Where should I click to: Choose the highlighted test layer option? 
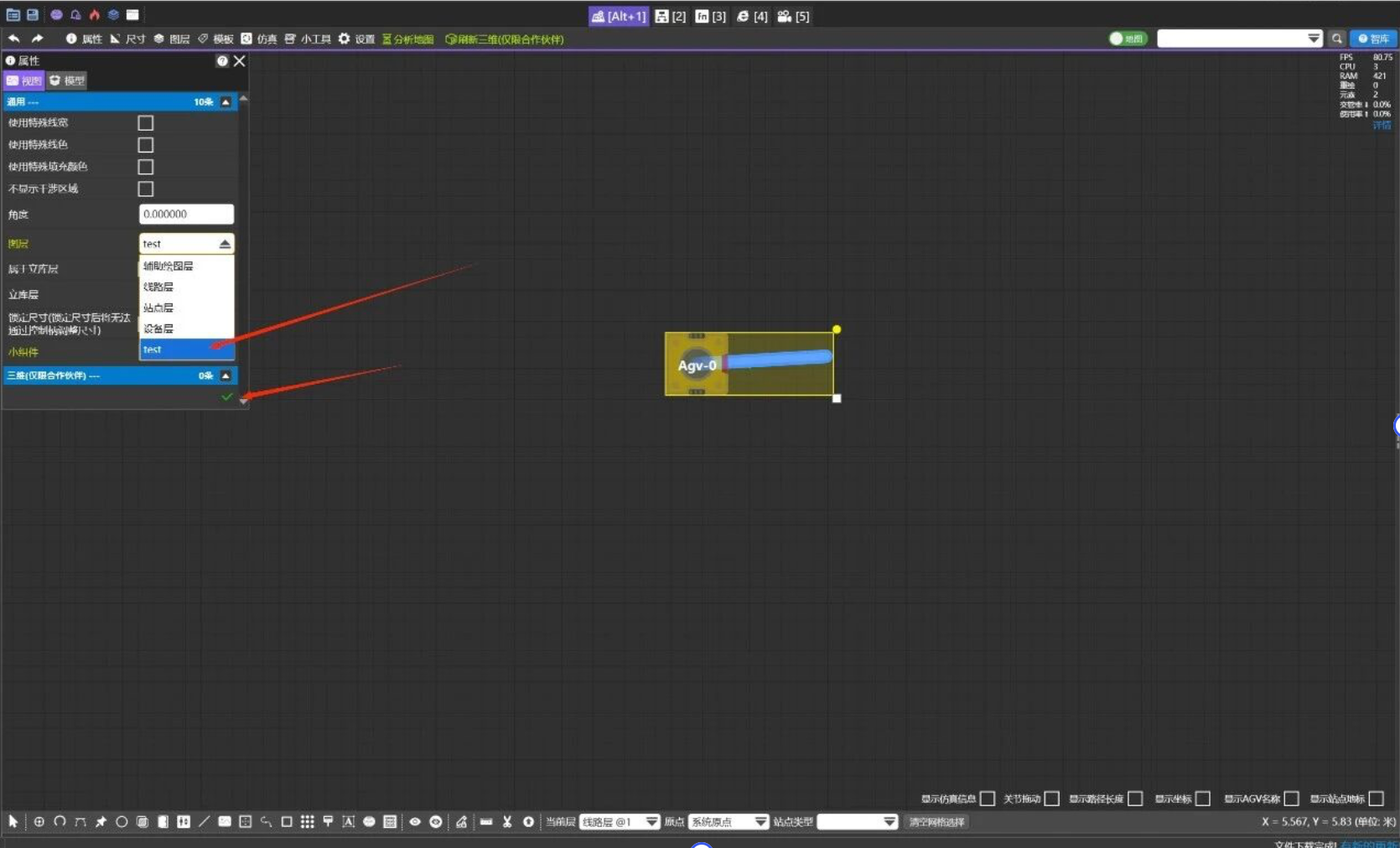[186, 349]
